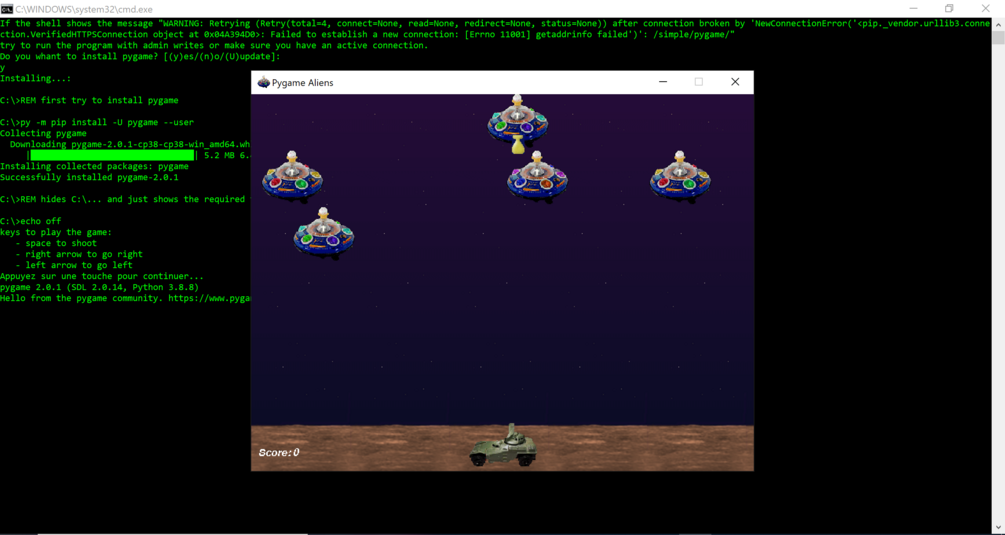Click the console scrollbar up arrow
The height and width of the screenshot is (535, 1005).
[x=999, y=23]
